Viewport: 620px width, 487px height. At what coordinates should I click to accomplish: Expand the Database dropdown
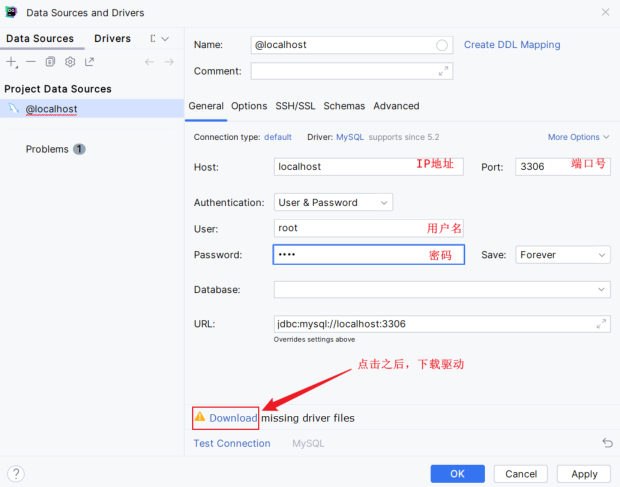click(x=601, y=290)
